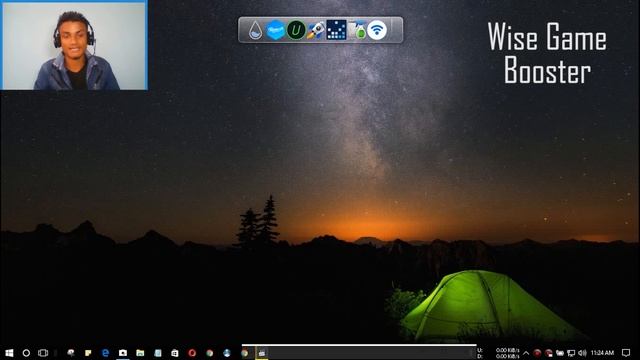Click the webcam video overlay window
The width and height of the screenshot is (640, 360).
tap(74, 45)
